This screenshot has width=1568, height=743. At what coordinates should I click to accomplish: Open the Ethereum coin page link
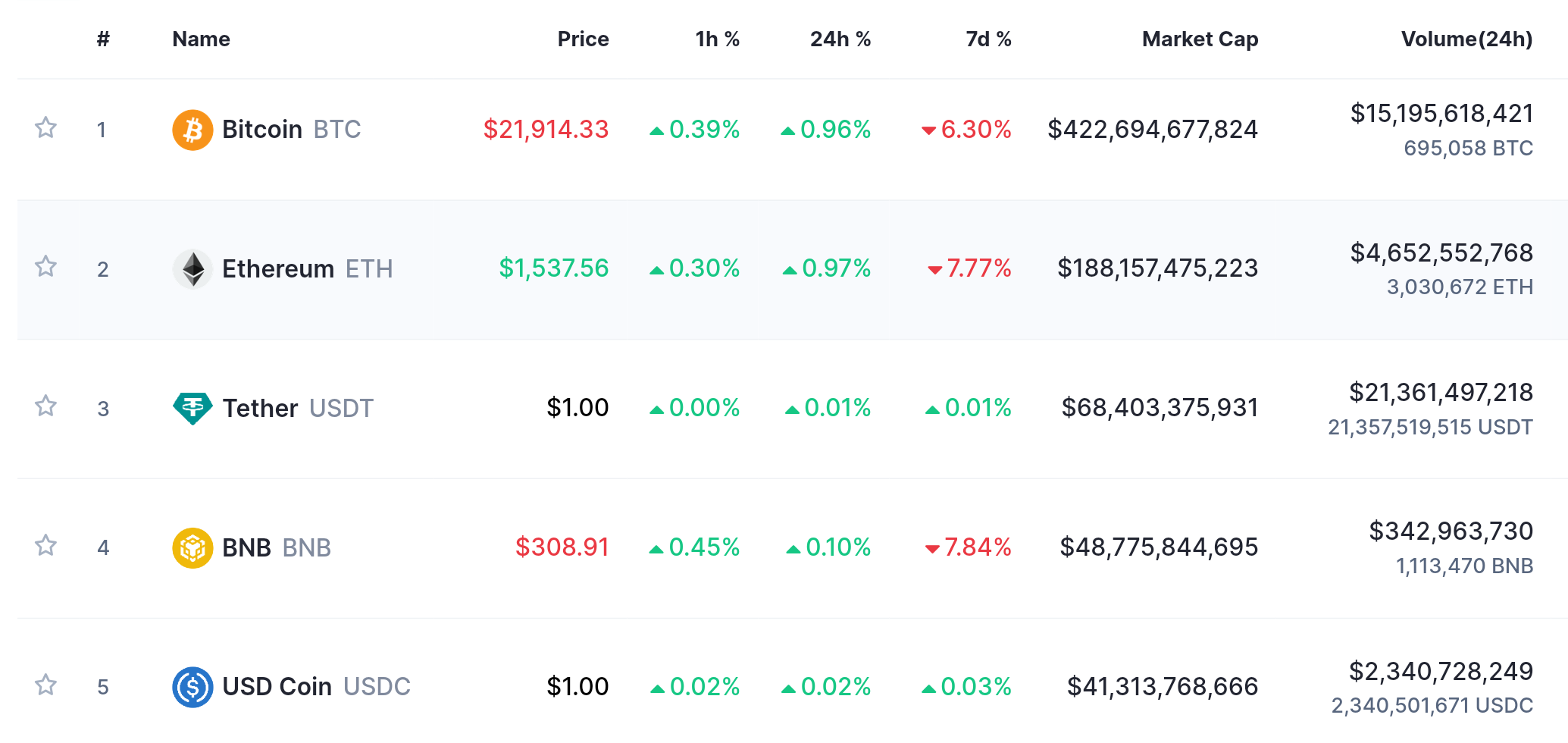[278, 269]
